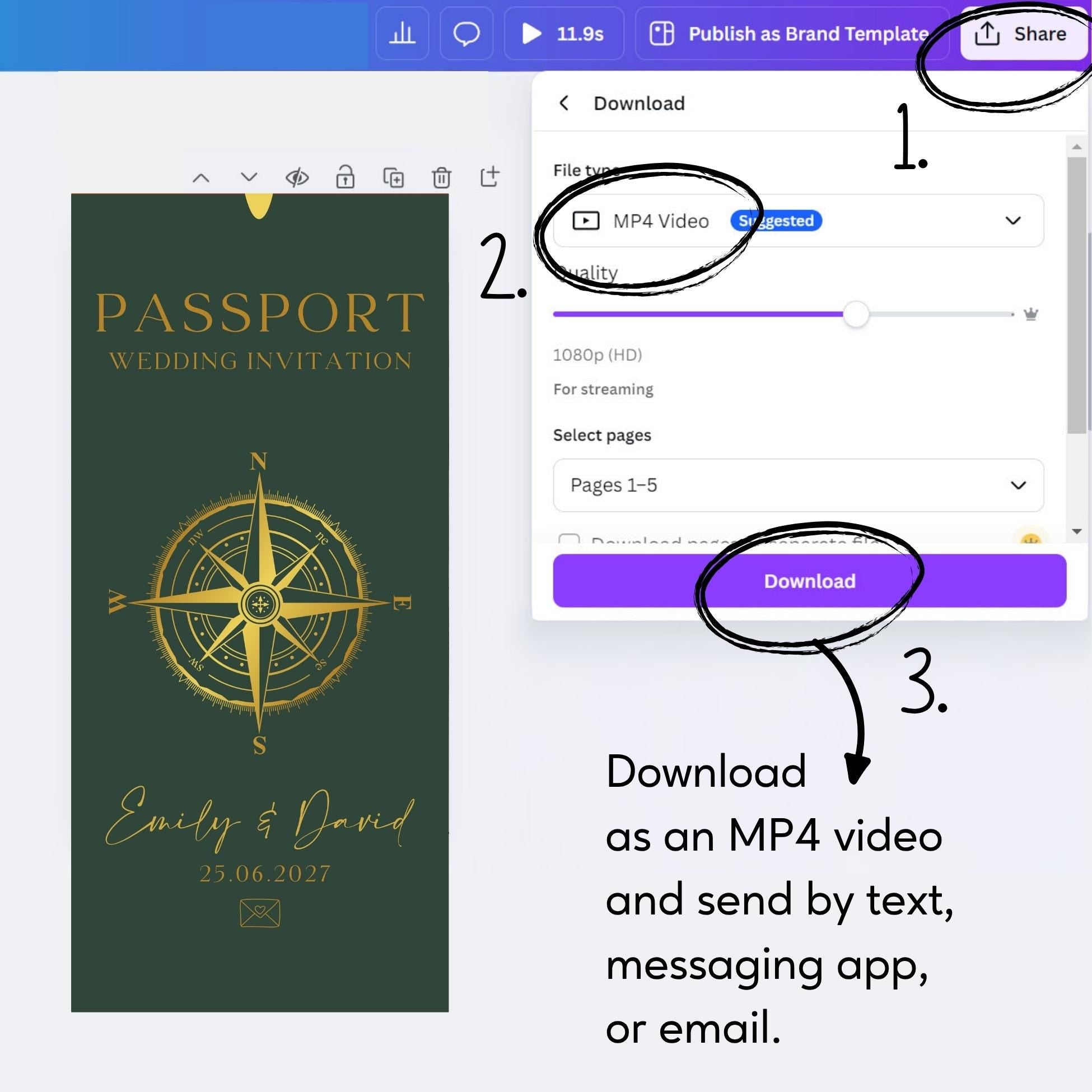Open the comments speech bubble icon
This screenshot has width=1092, height=1092.
466,34
